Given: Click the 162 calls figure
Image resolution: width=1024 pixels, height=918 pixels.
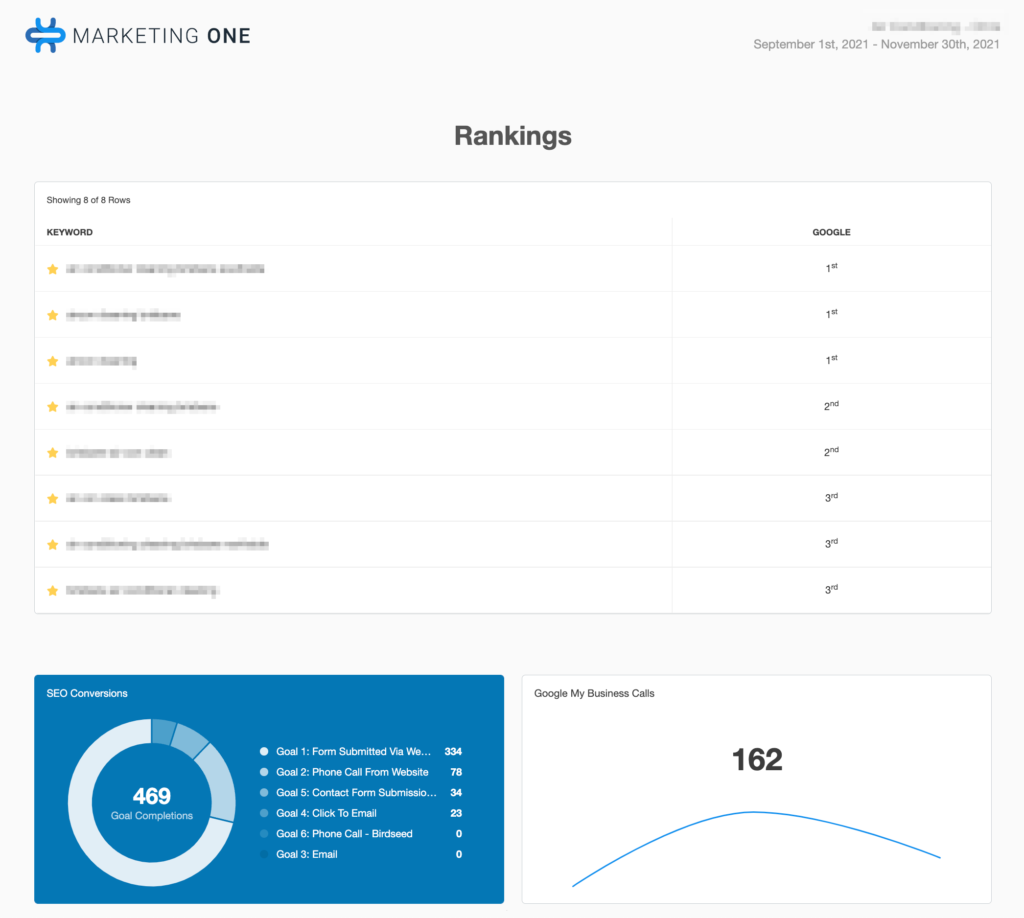Looking at the screenshot, I should (758, 760).
